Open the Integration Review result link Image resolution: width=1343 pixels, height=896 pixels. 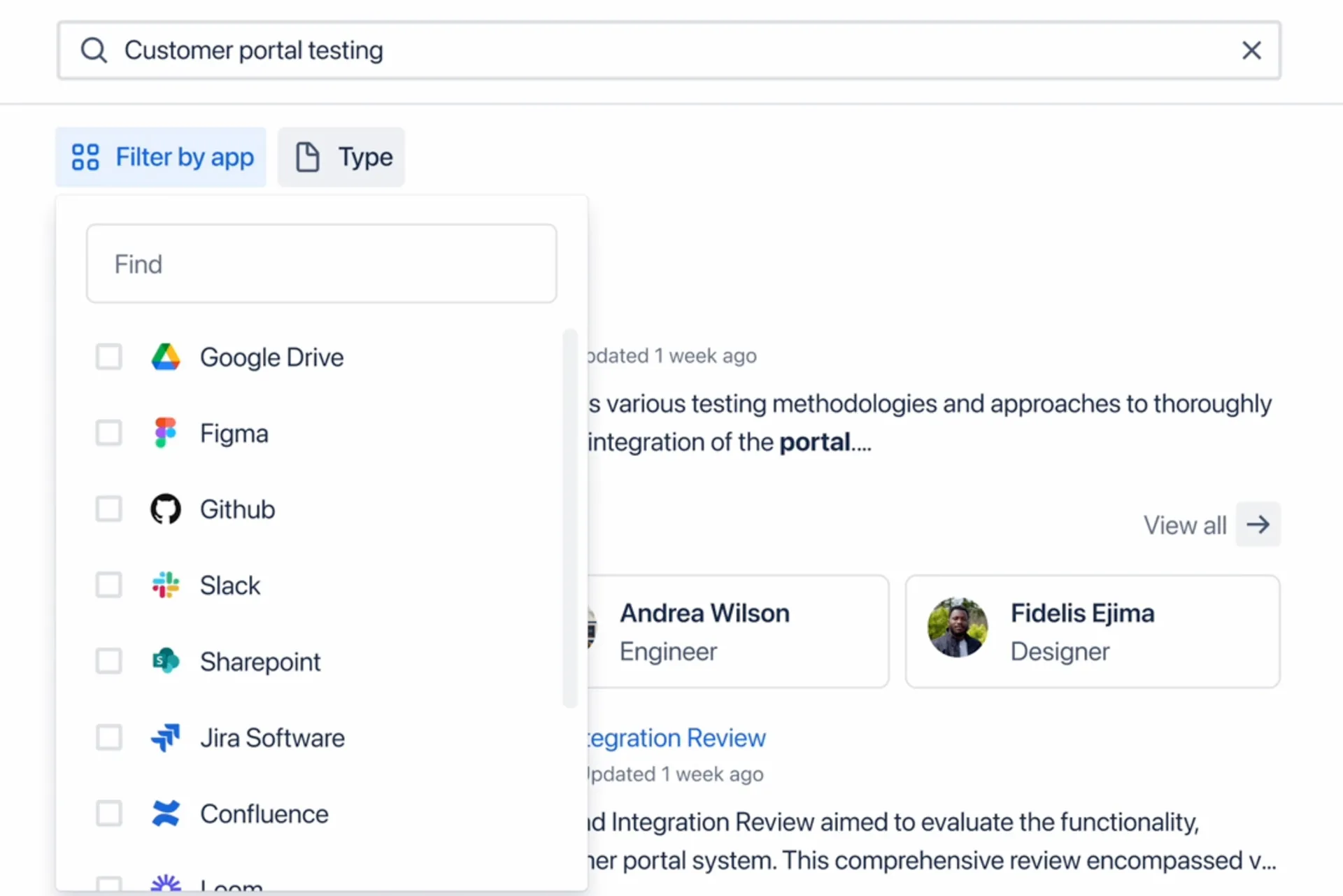pyautogui.click(x=675, y=738)
